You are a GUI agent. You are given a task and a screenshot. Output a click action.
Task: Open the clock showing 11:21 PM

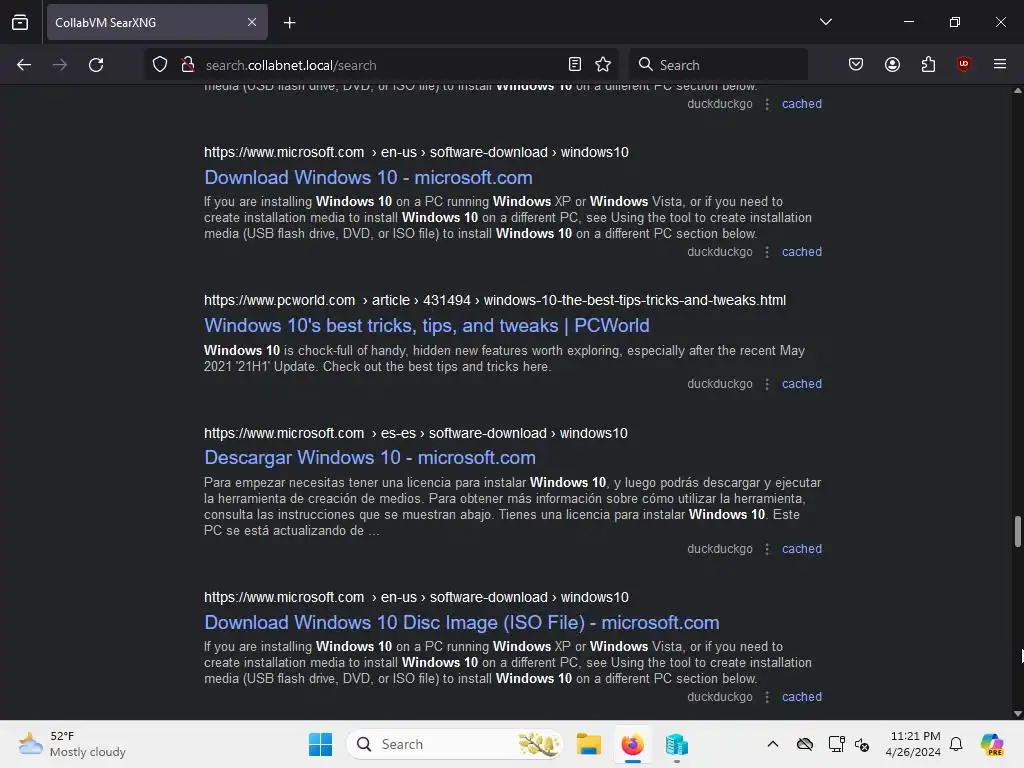tap(913, 744)
